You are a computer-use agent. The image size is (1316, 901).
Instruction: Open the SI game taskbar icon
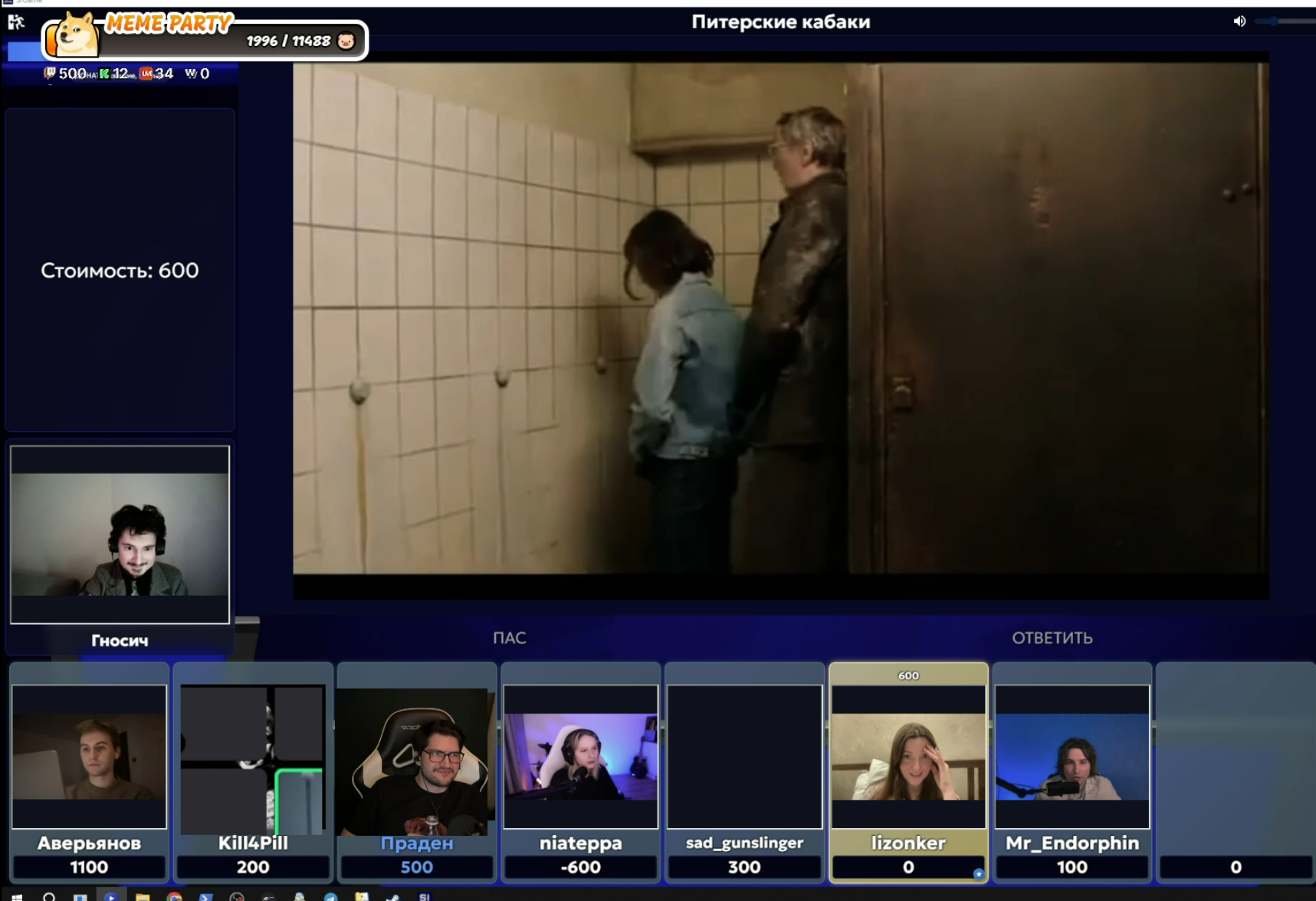point(424,896)
